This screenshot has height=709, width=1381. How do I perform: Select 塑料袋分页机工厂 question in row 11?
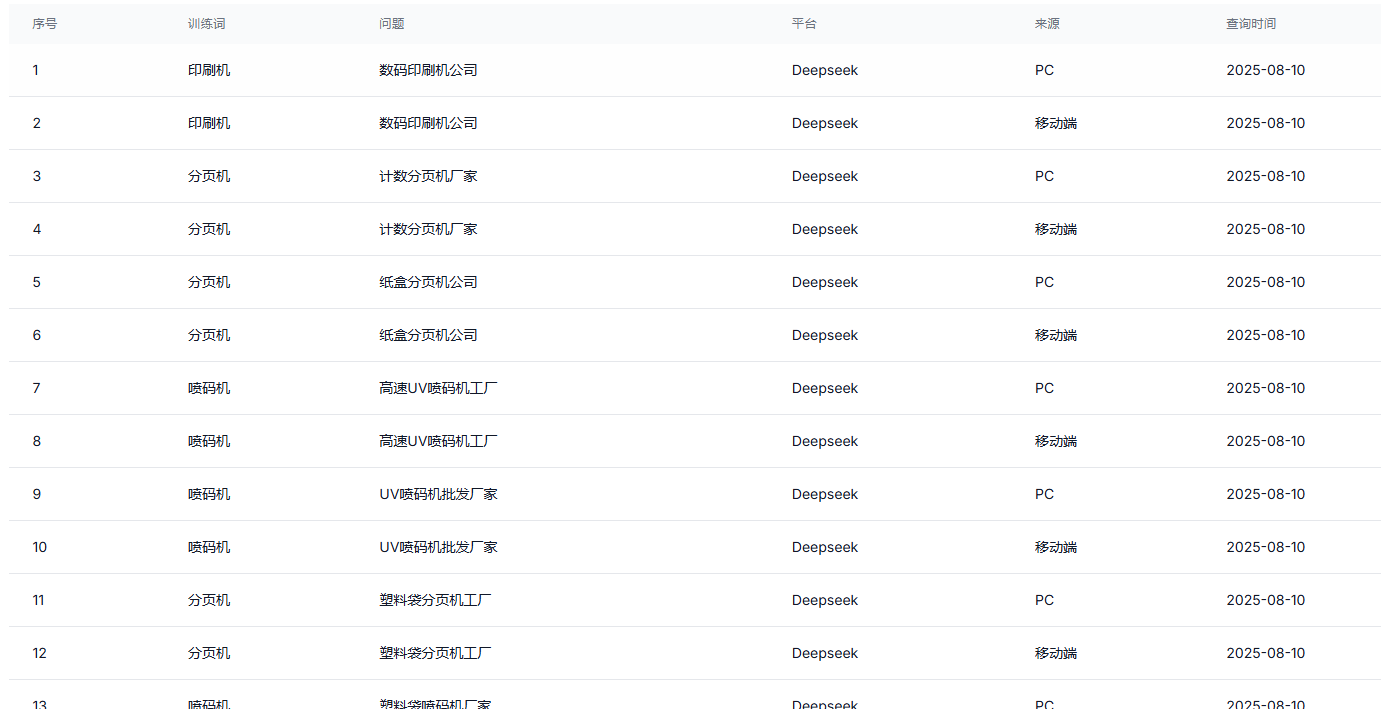click(x=435, y=600)
